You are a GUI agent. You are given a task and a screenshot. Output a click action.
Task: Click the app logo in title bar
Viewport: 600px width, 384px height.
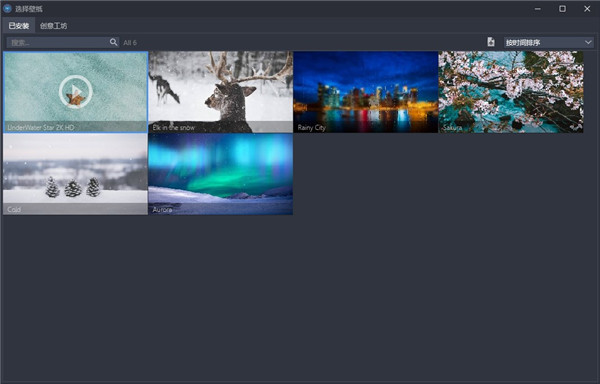coord(7,8)
